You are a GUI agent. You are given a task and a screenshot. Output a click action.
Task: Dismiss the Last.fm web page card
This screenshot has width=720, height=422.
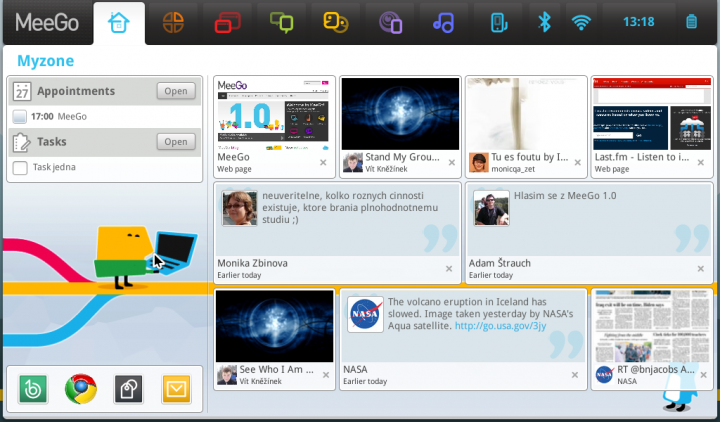click(701, 163)
